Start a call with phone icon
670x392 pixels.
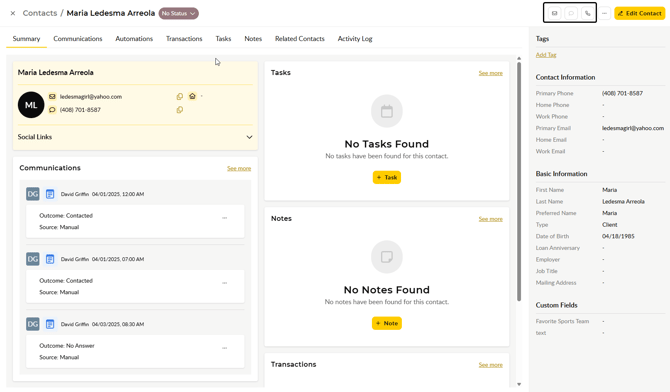pyautogui.click(x=588, y=13)
